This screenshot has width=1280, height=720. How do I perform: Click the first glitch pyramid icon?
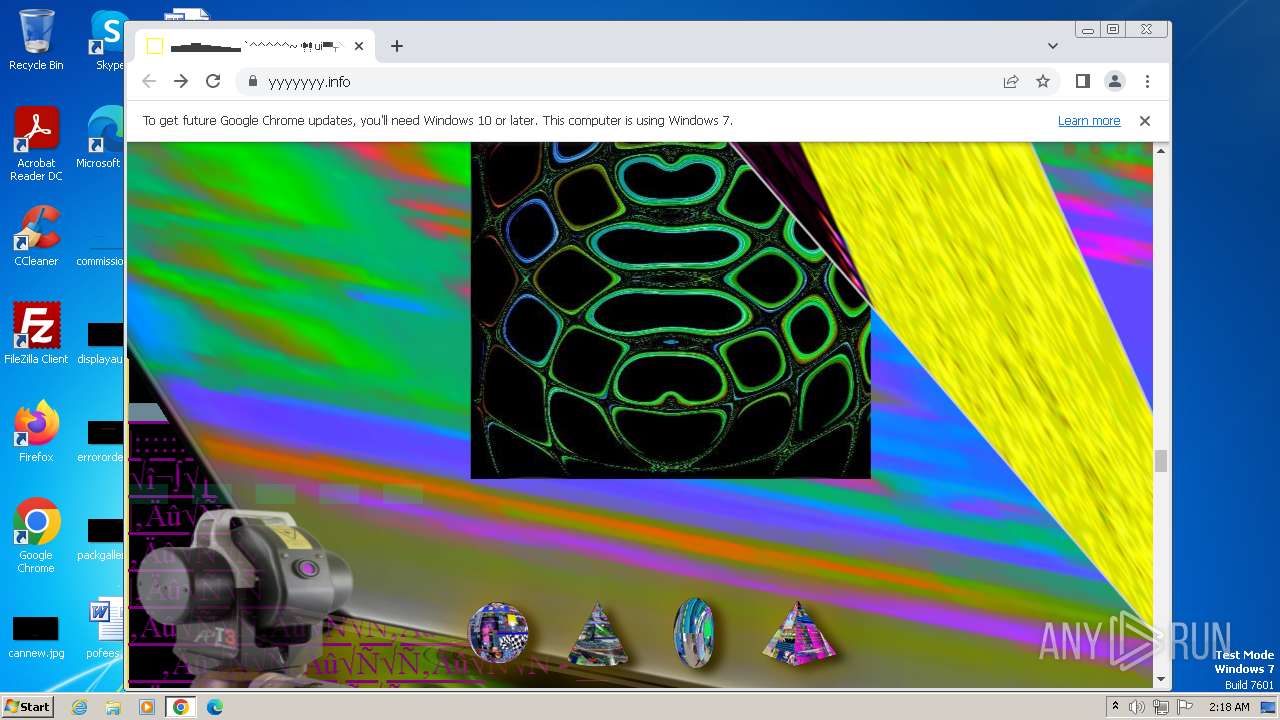pyautogui.click(x=598, y=635)
